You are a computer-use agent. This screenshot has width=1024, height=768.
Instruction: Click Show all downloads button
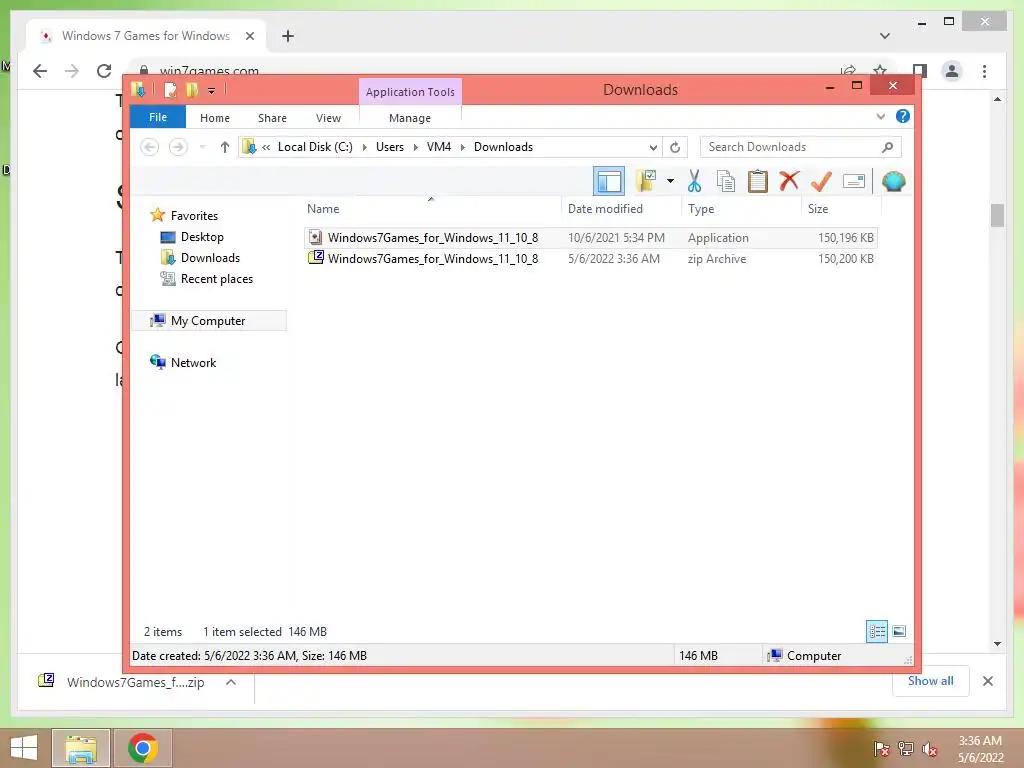click(931, 680)
